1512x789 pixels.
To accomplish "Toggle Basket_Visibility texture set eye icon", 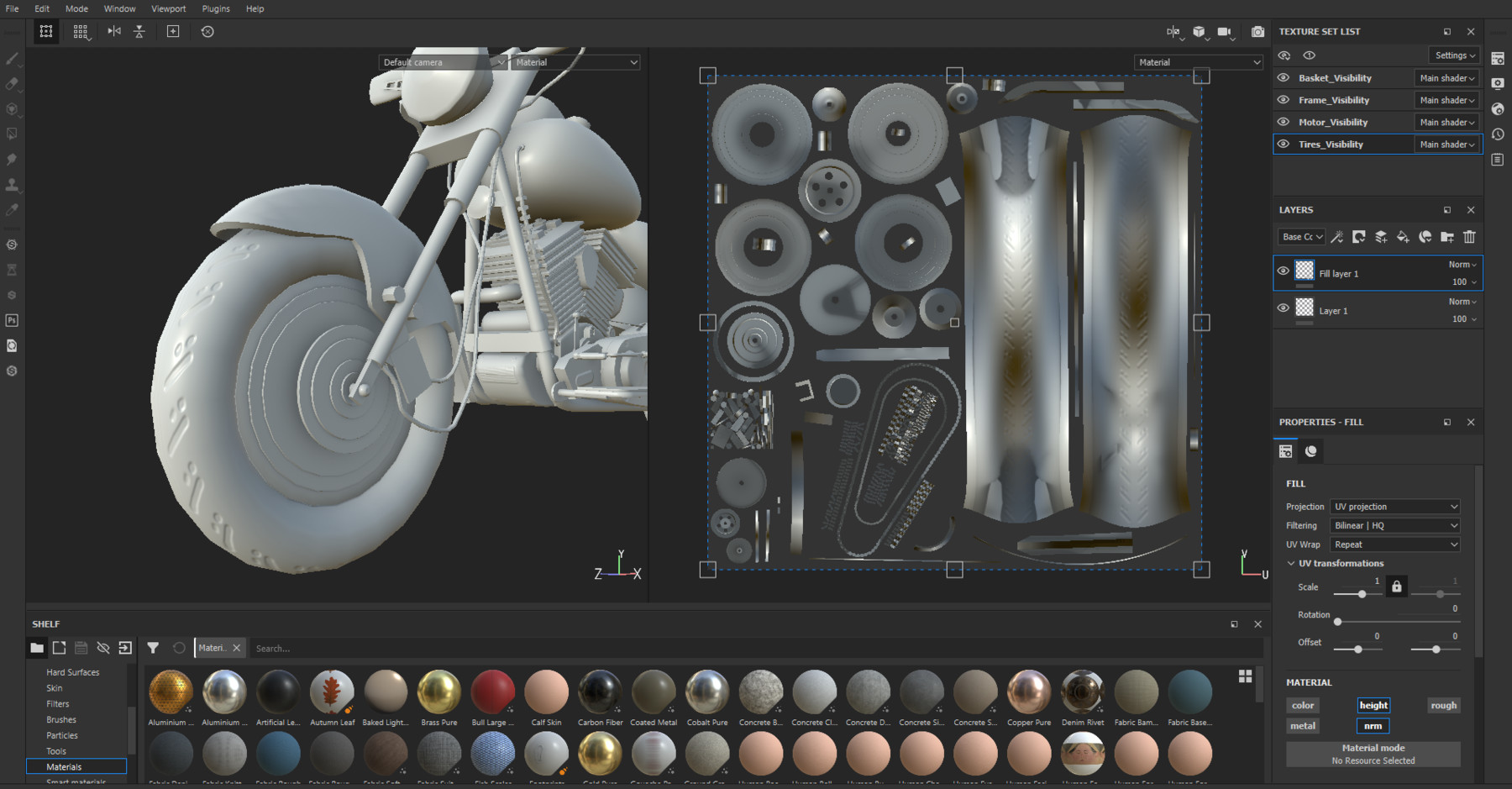I will pos(1283,77).
